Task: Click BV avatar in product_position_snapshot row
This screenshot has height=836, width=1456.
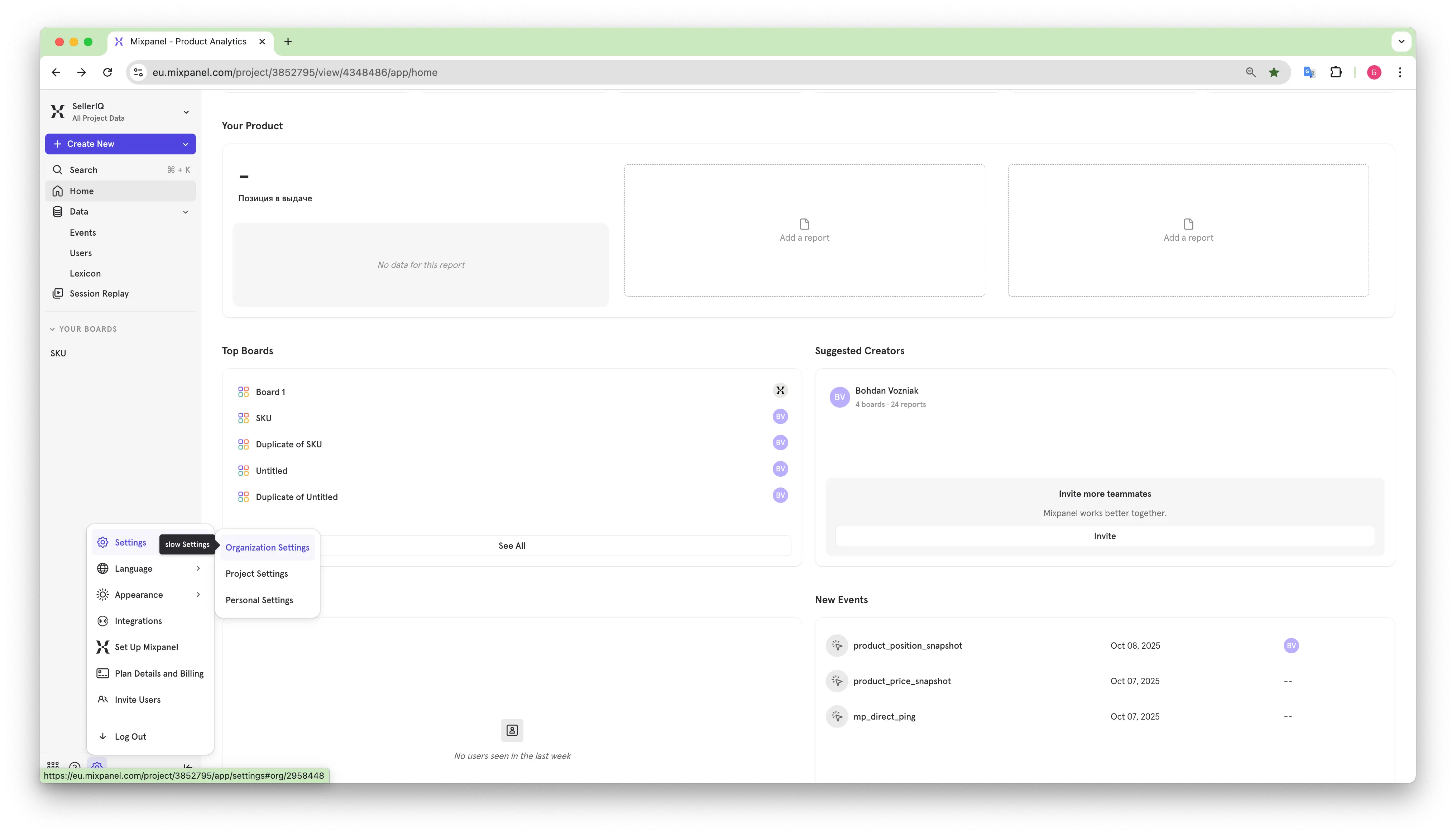Action: [x=1291, y=645]
